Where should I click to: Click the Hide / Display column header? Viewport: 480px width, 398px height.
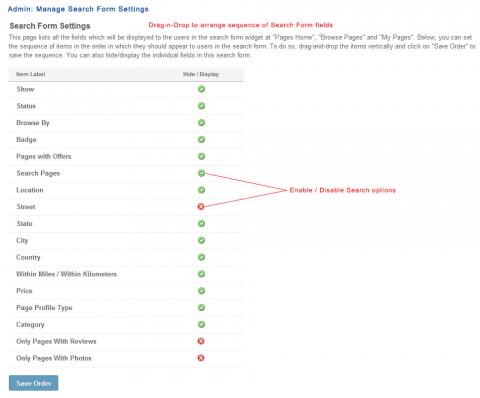tap(201, 74)
